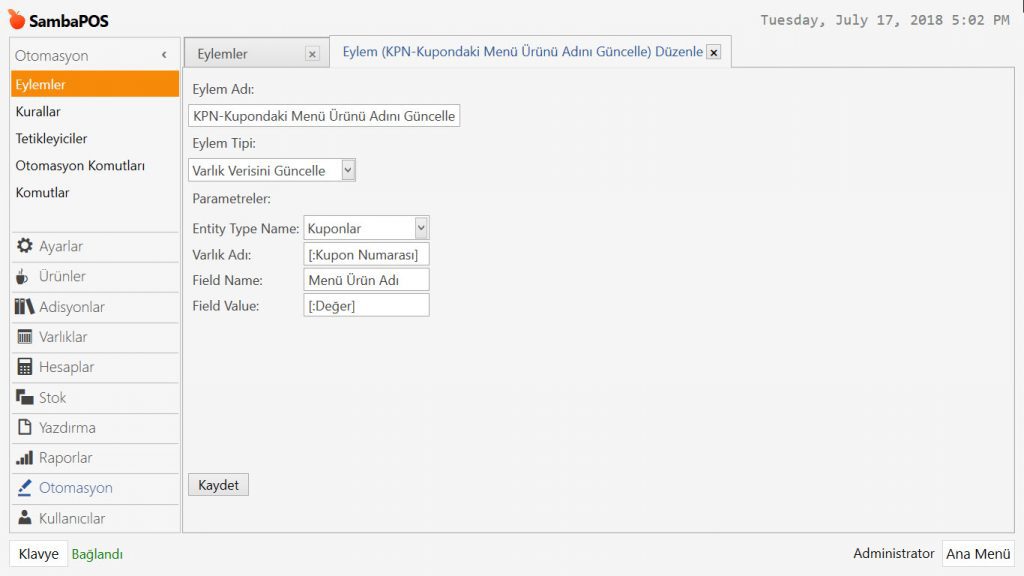1024x576 pixels.
Task: Collapse the Otomasyon side panel arrow
Action: 164,56
